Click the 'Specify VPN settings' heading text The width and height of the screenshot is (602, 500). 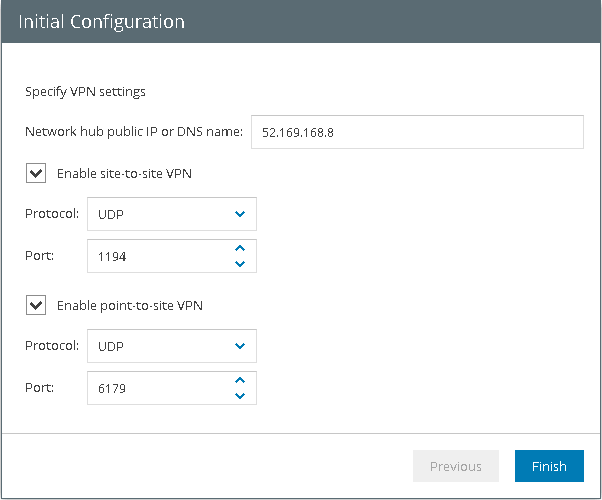(85, 91)
